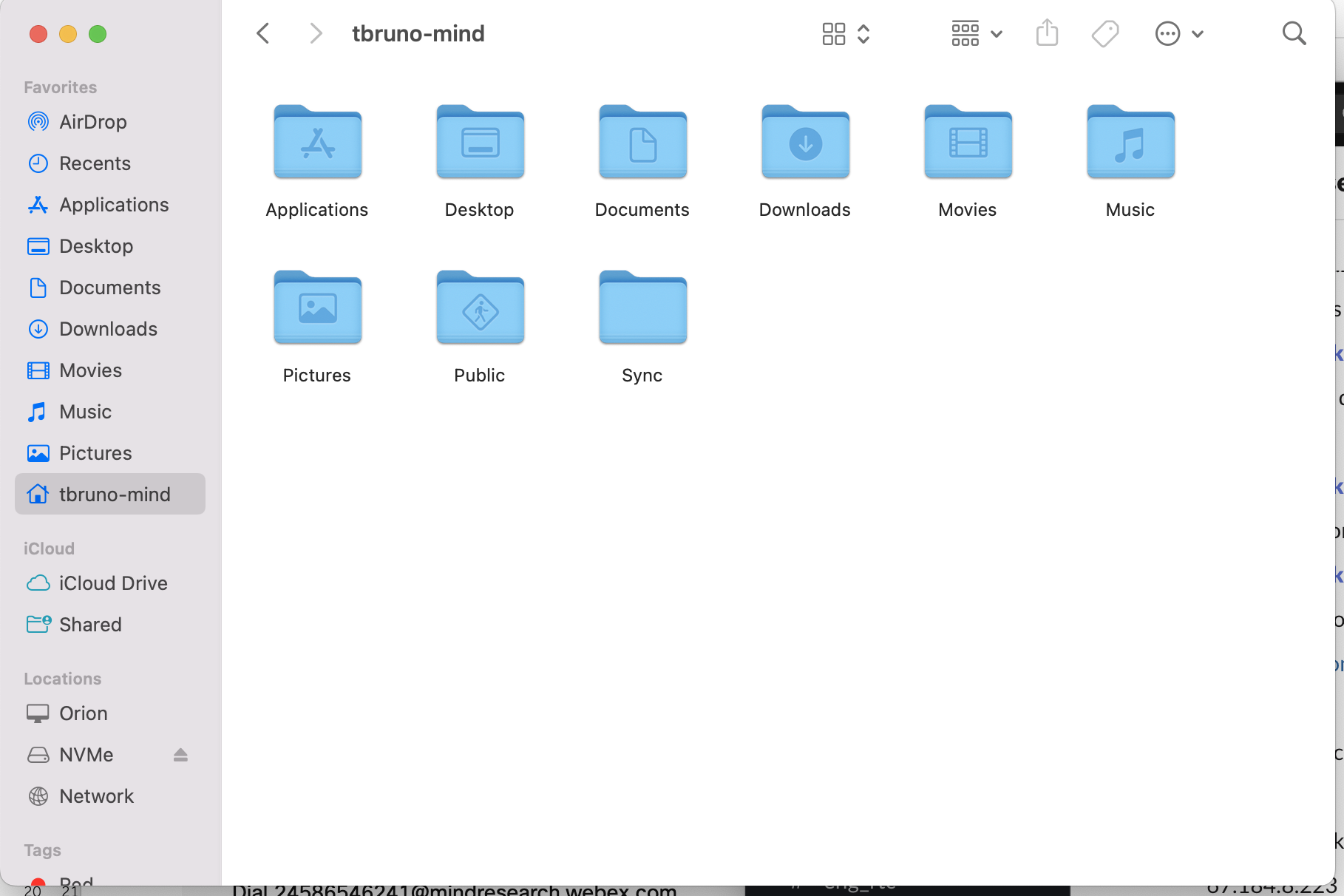1344x896 pixels.
Task: Click the Music folder name label
Action: point(1130,210)
